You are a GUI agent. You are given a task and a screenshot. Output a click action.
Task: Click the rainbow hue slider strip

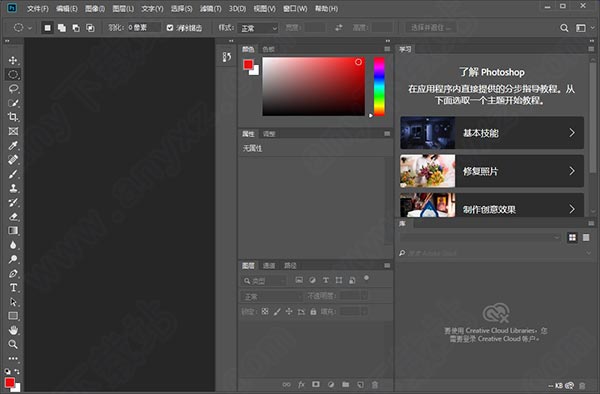pyautogui.click(x=379, y=86)
